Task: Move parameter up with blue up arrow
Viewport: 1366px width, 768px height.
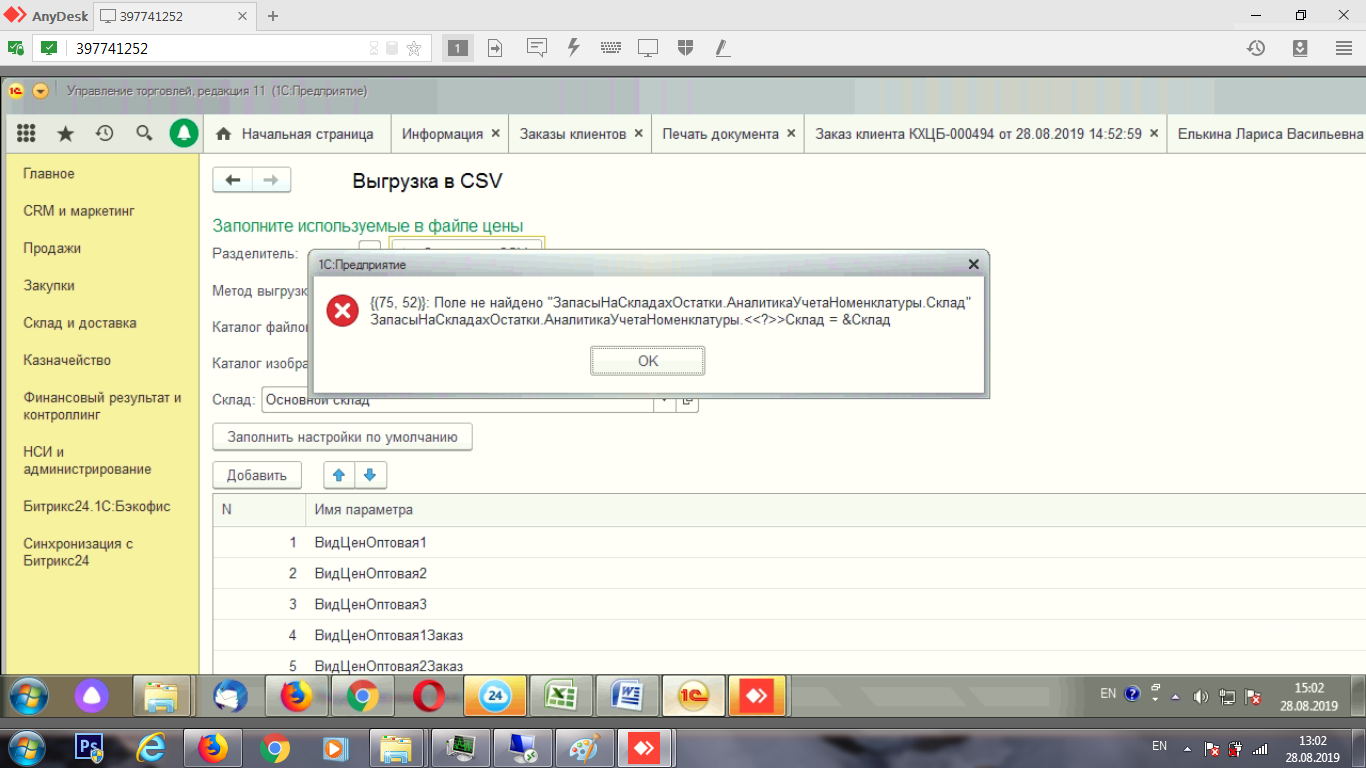Action: click(339, 475)
